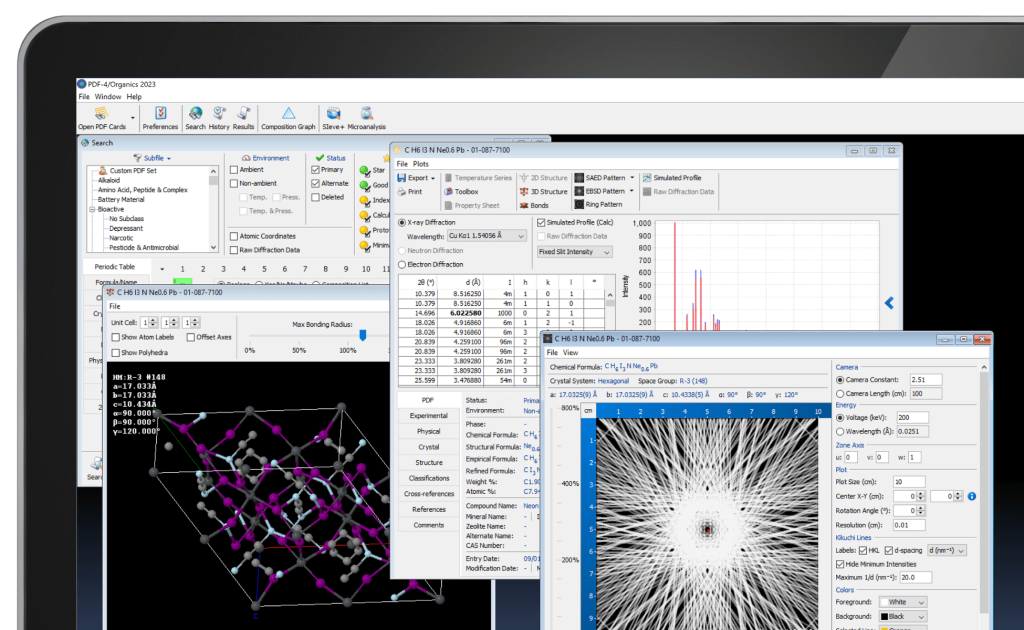Viewport: 1024px width, 630px height.
Task: Collapse the Bioactive tree node
Action: [x=92, y=210]
